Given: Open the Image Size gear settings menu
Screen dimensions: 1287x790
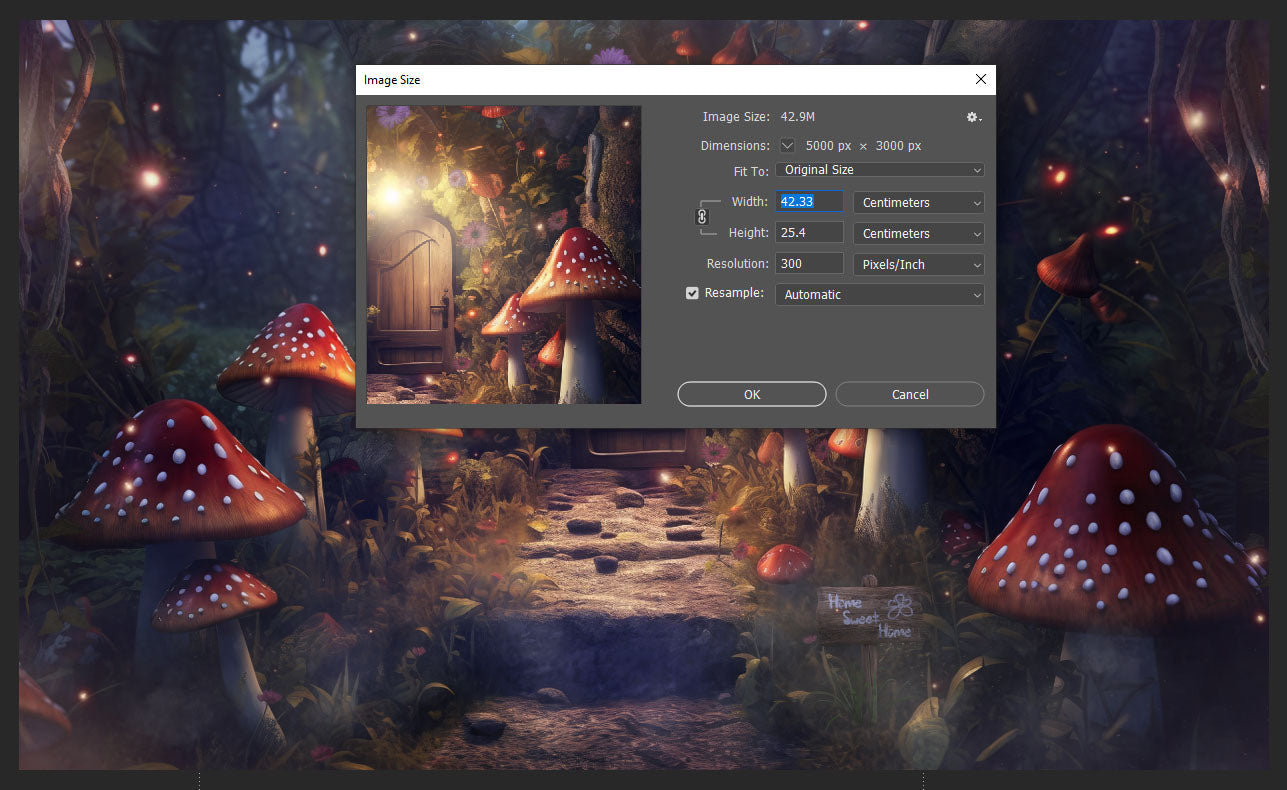Looking at the screenshot, I should (973, 118).
